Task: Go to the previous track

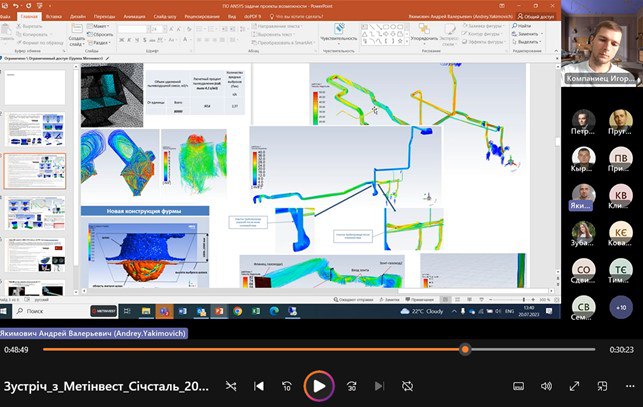Action: click(x=259, y=386)
